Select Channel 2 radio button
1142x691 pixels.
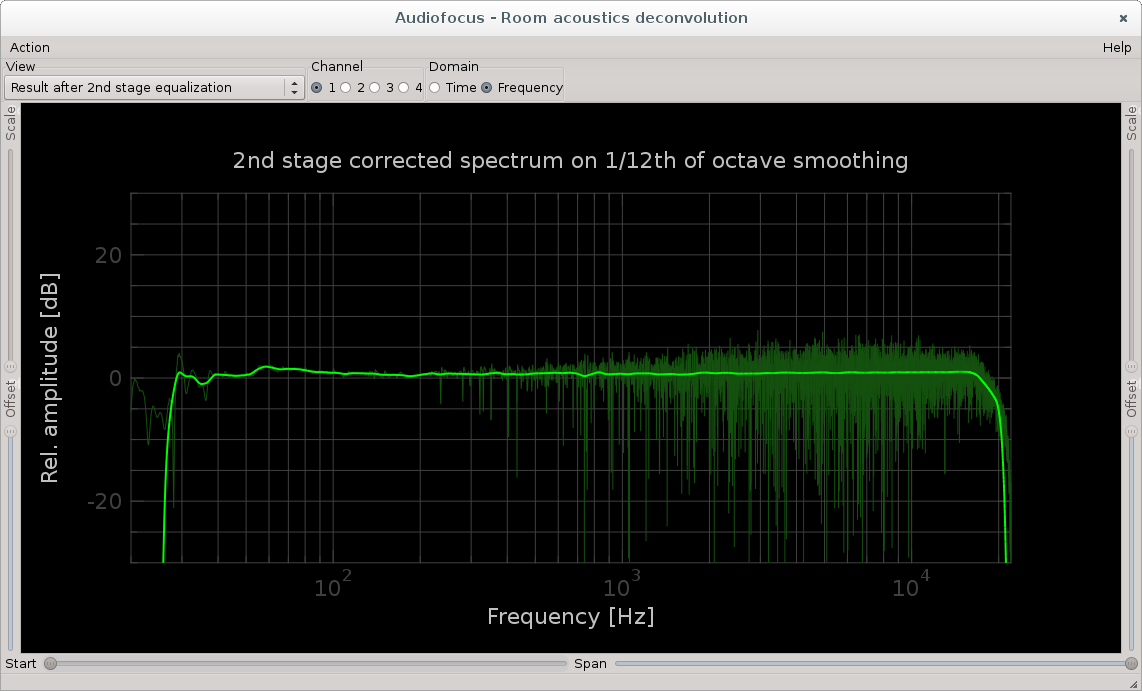[345, 87]
